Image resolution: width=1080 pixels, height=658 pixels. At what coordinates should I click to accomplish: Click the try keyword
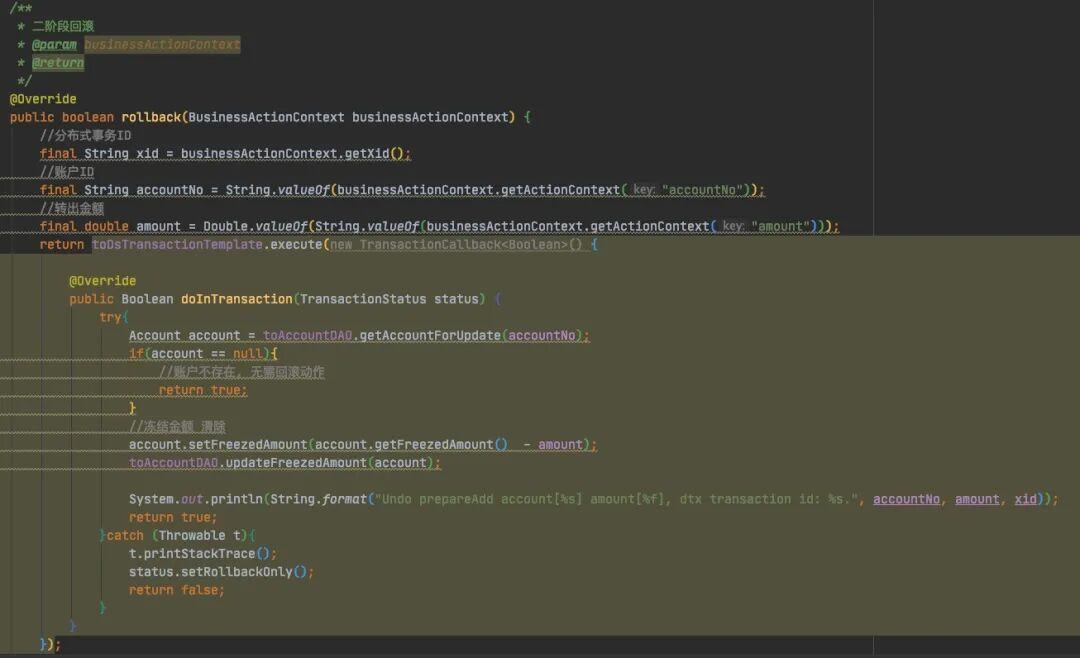pos(110,317)
